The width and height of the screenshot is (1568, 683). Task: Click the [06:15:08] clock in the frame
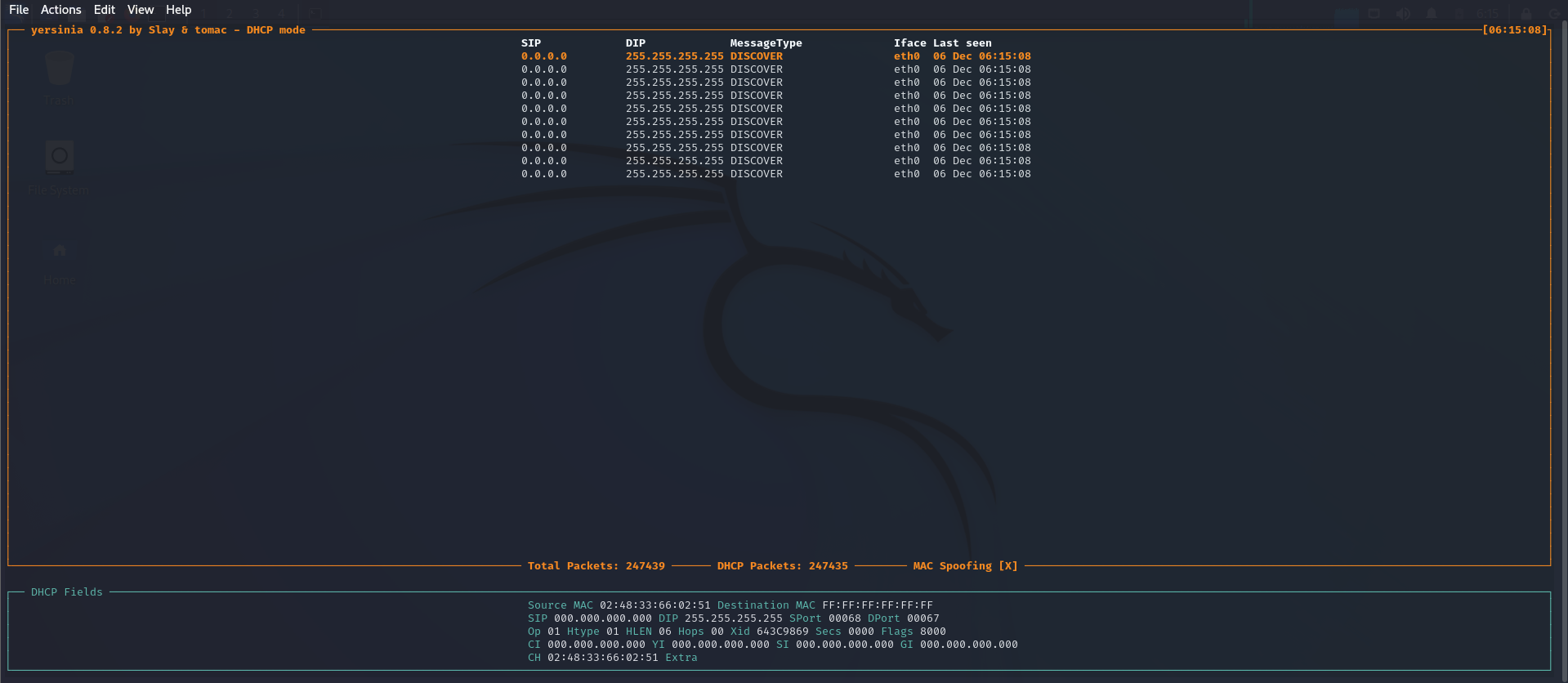click(1515, 30)
